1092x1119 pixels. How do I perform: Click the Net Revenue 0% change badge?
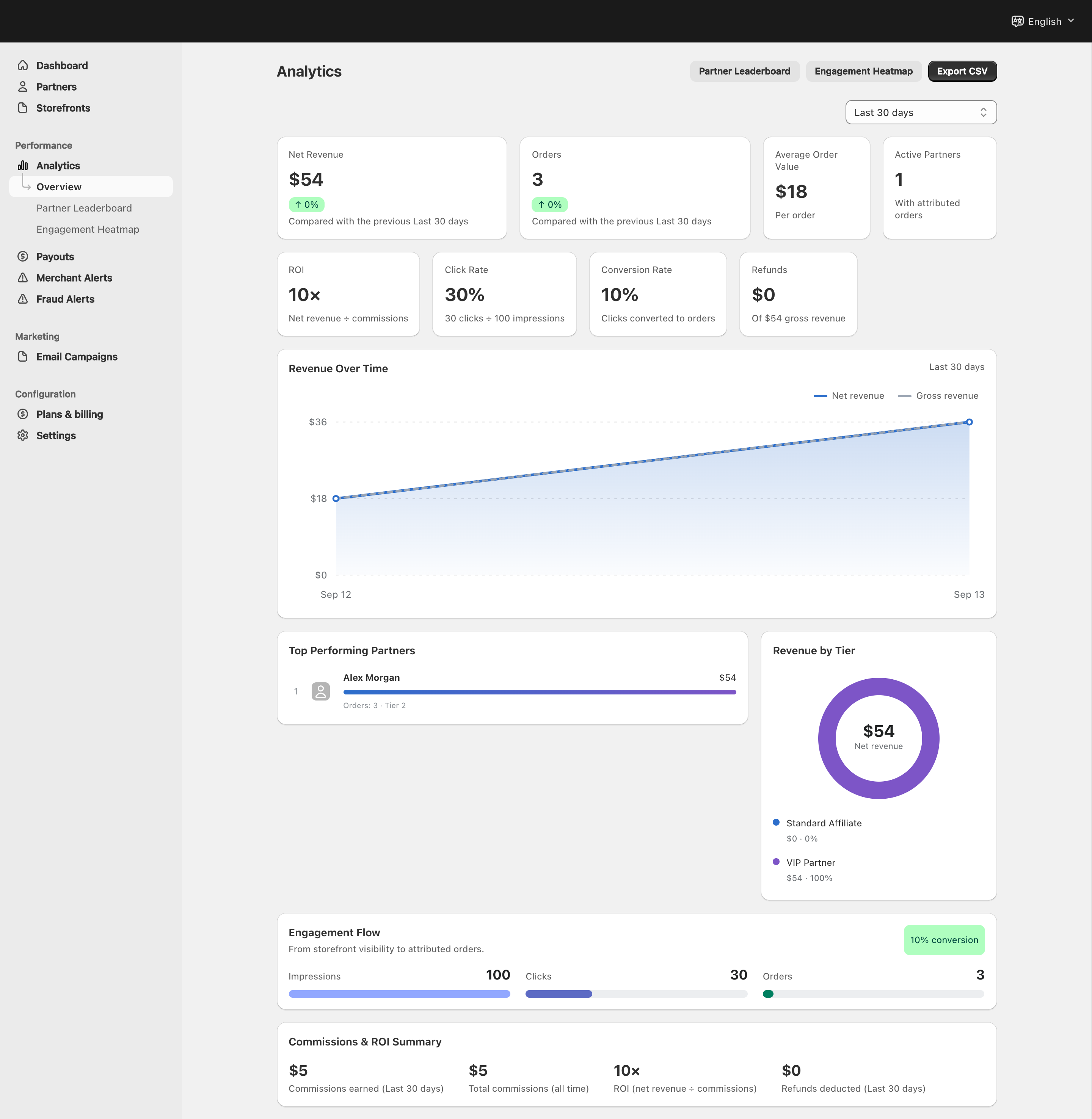[x=306, y=205]
